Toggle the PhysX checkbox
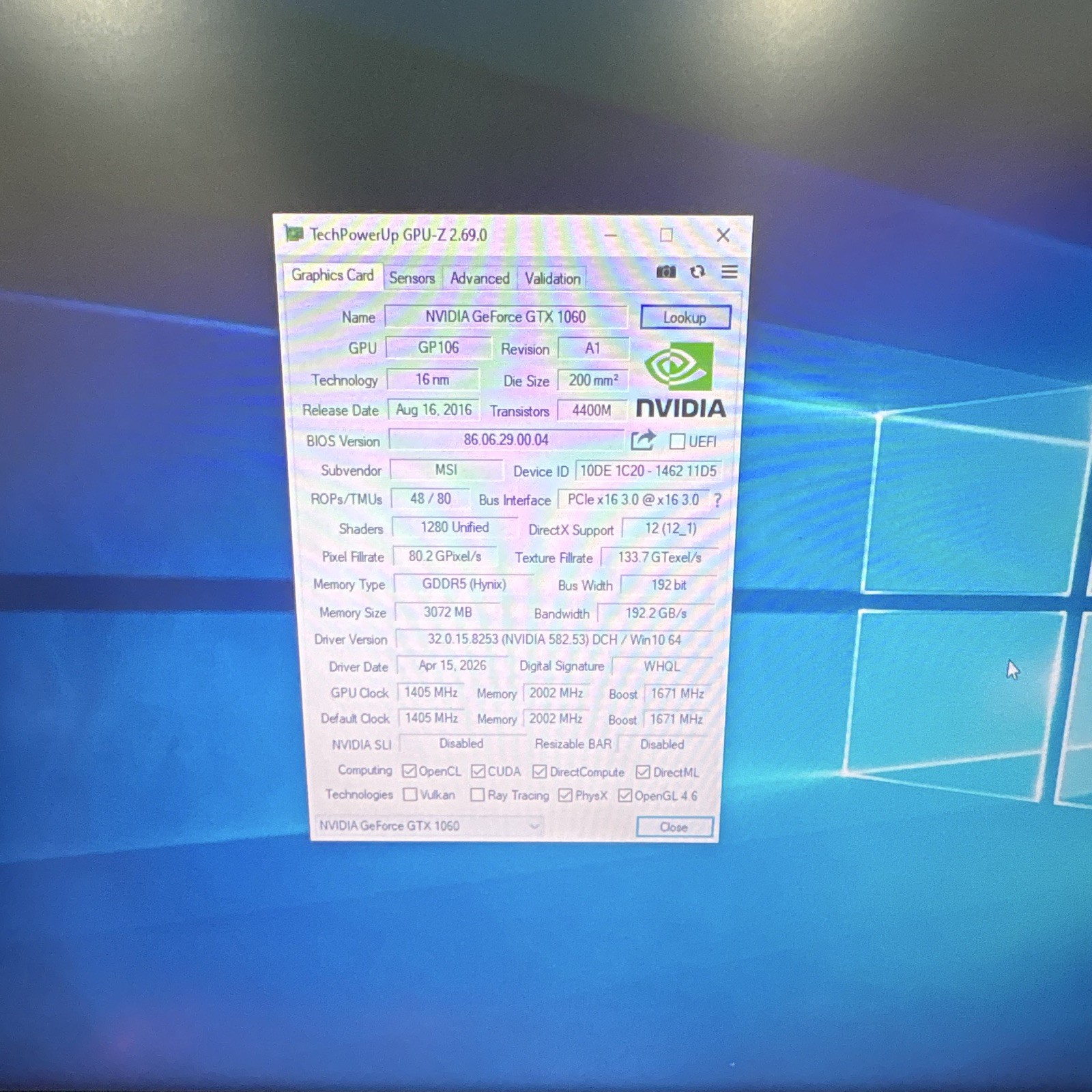Screen dimensions: 1092x1092 [564, 795]
